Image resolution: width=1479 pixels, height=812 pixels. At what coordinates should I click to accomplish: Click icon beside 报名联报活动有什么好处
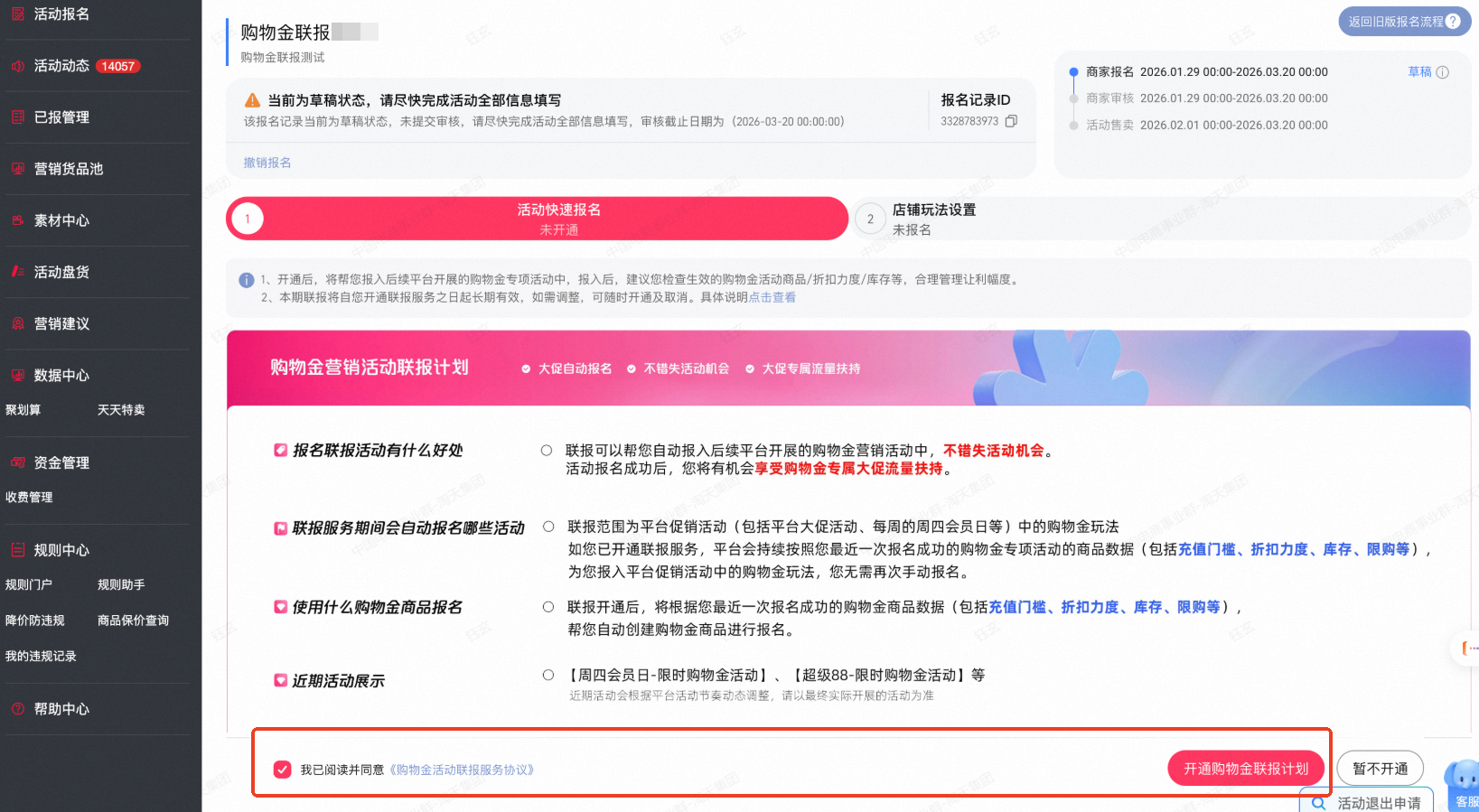click(x=280, y=450)
